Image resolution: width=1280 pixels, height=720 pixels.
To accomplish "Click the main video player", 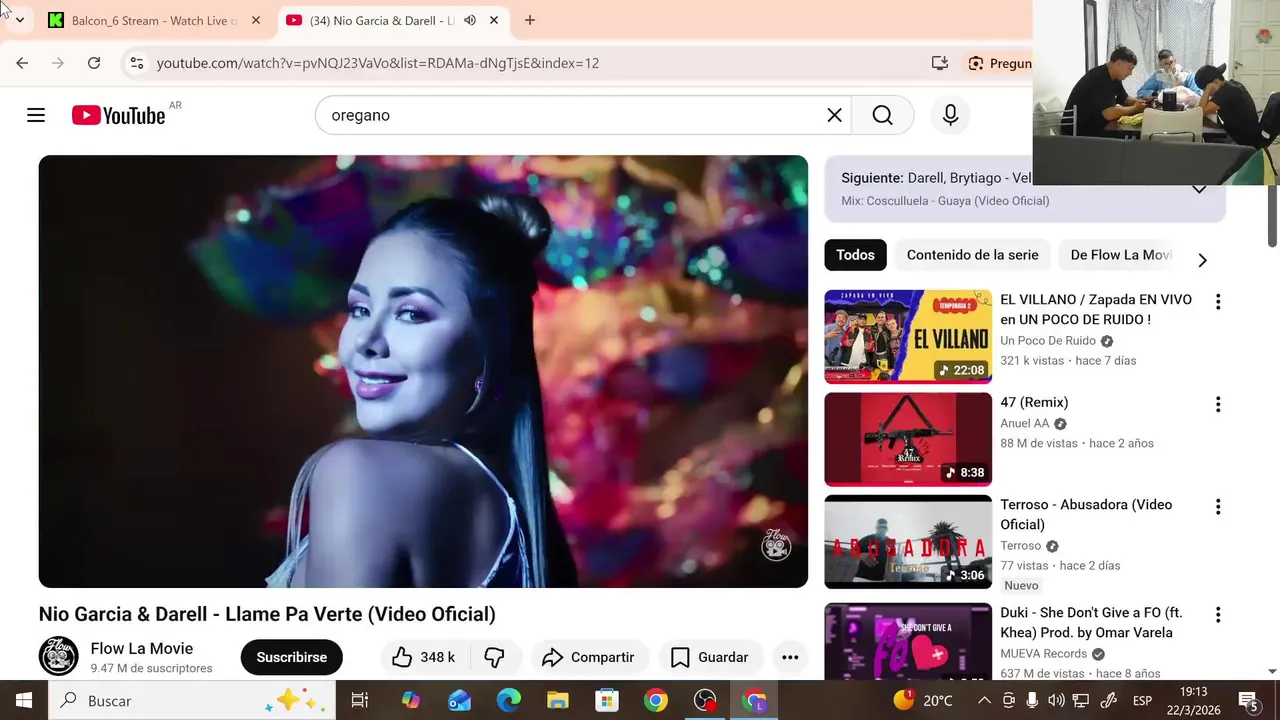I will [x=423, y=371].
